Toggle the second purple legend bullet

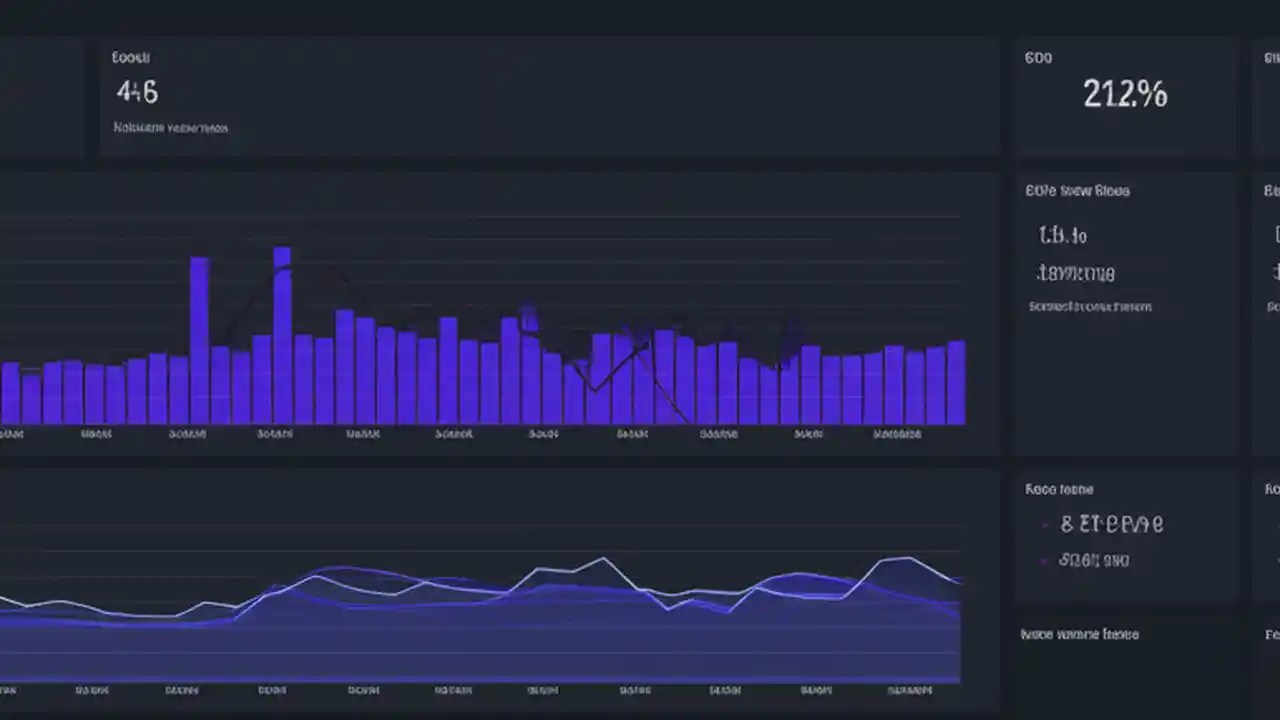(1043, 560)
